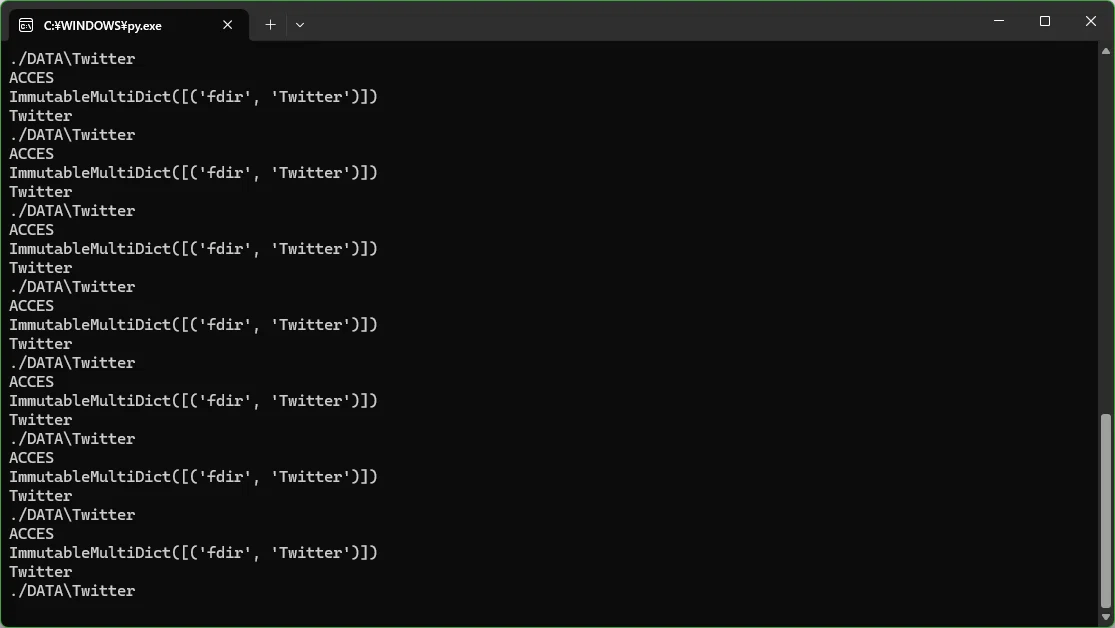This screenshot has height=628, width=1115.
Task: Click the bottommost ImmutableMultiDict output line
Action: (x=193, y=553)
